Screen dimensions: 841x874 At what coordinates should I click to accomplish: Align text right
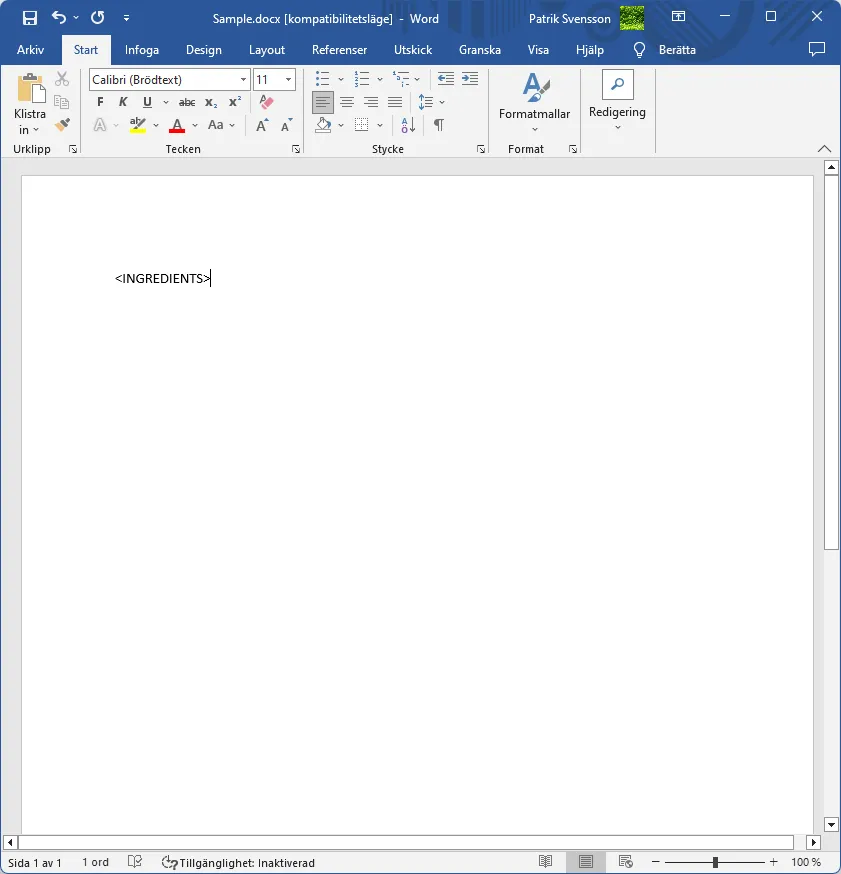point(371,102)
